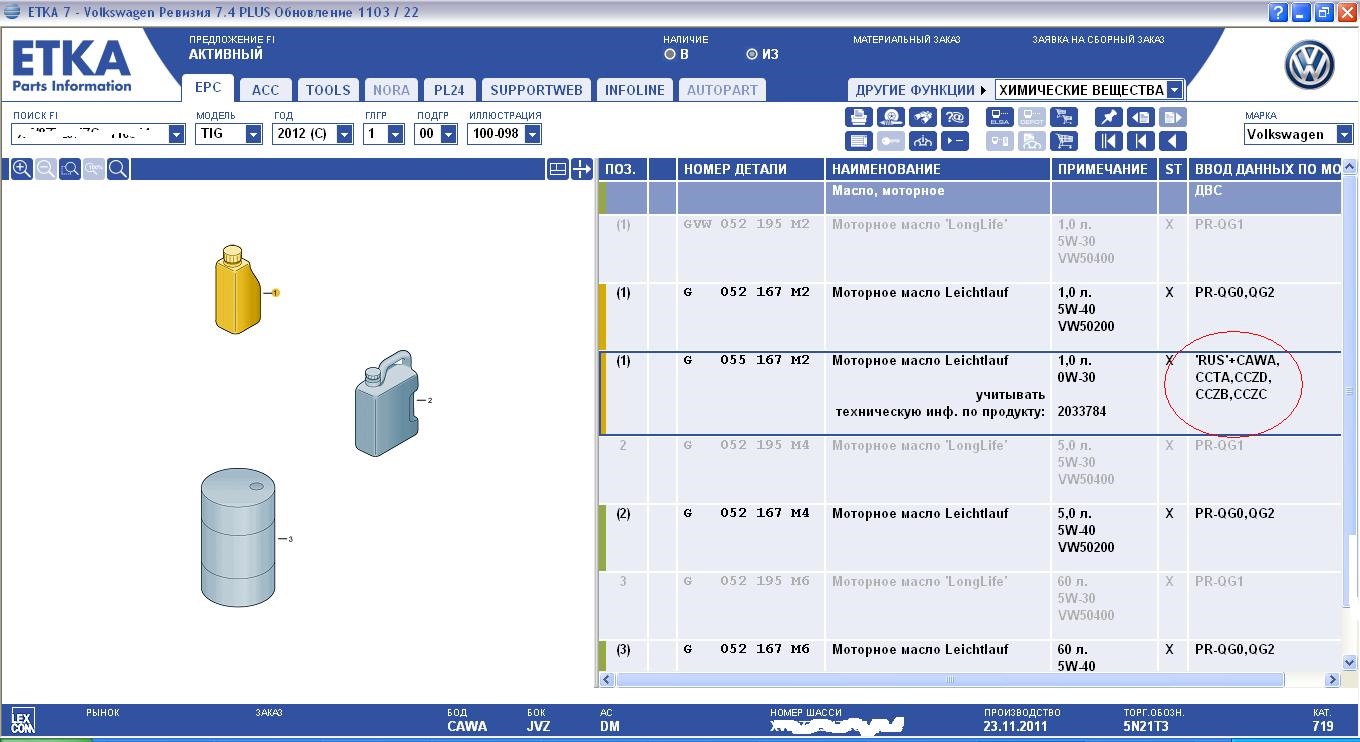Viewport: 1360px width, 742px height.
Task: Open the double shopping carts icon
Action: (1065, 118)
